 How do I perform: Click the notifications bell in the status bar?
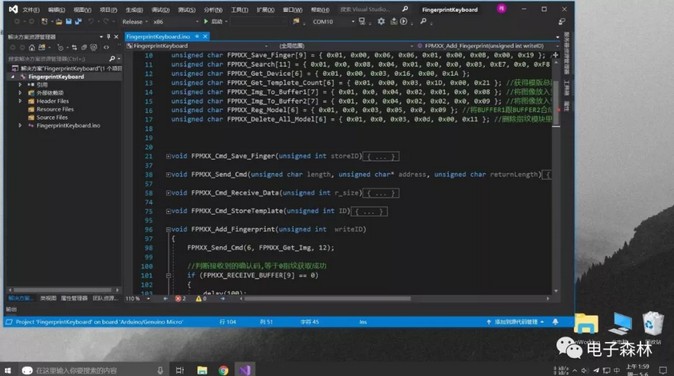tap(555, 321)
